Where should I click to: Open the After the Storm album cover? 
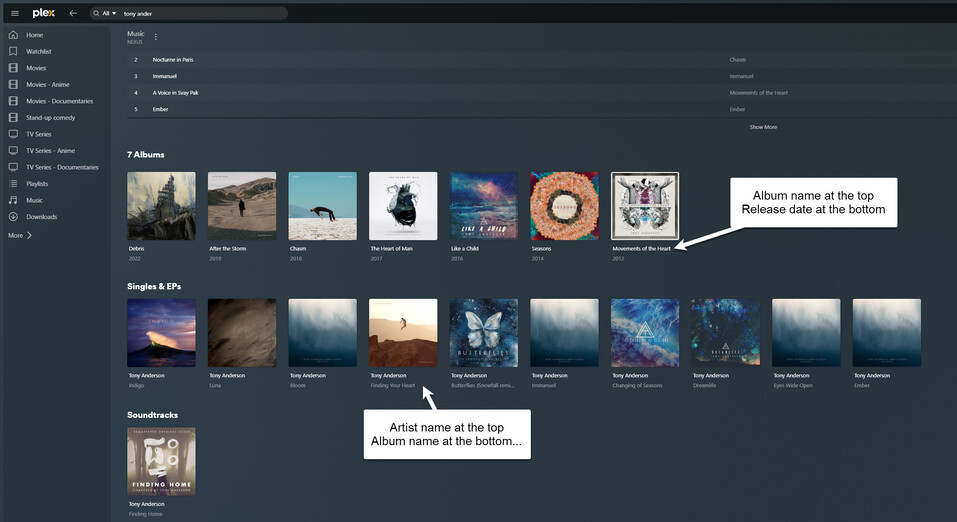point(242,206)
